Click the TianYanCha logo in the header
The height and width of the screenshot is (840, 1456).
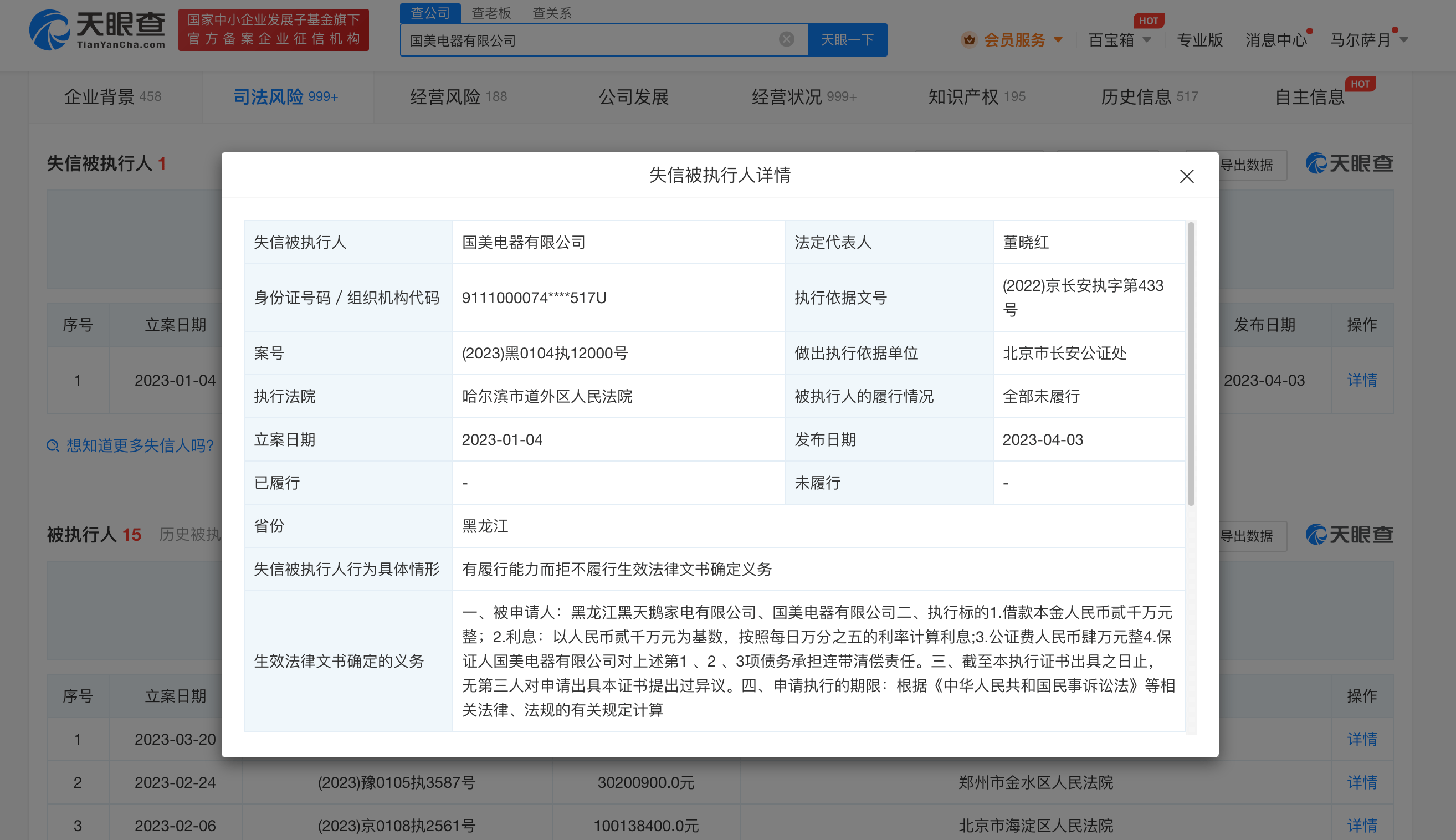[x=97, y=29]
